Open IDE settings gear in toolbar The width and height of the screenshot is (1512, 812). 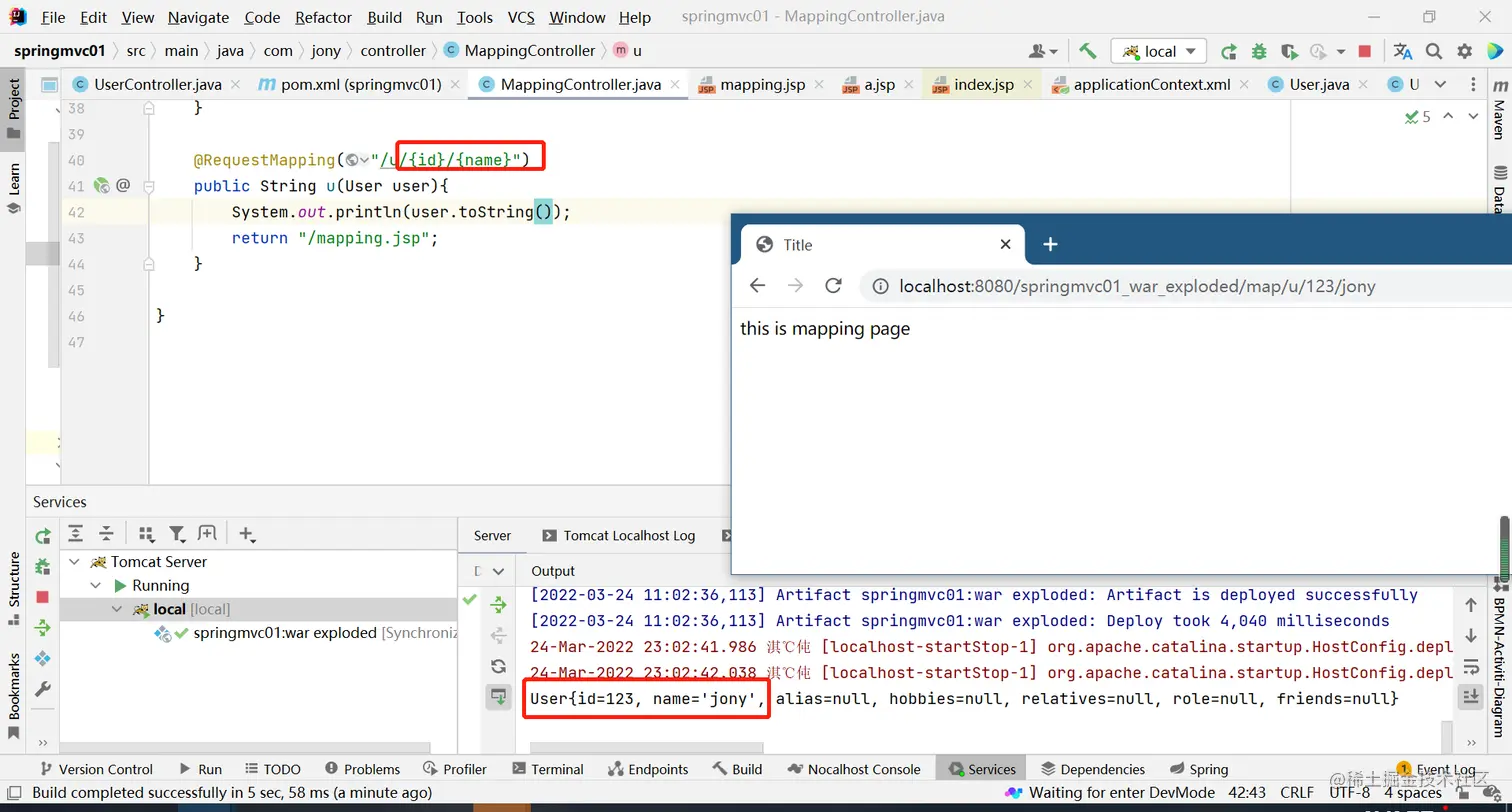click(1465, 51)
